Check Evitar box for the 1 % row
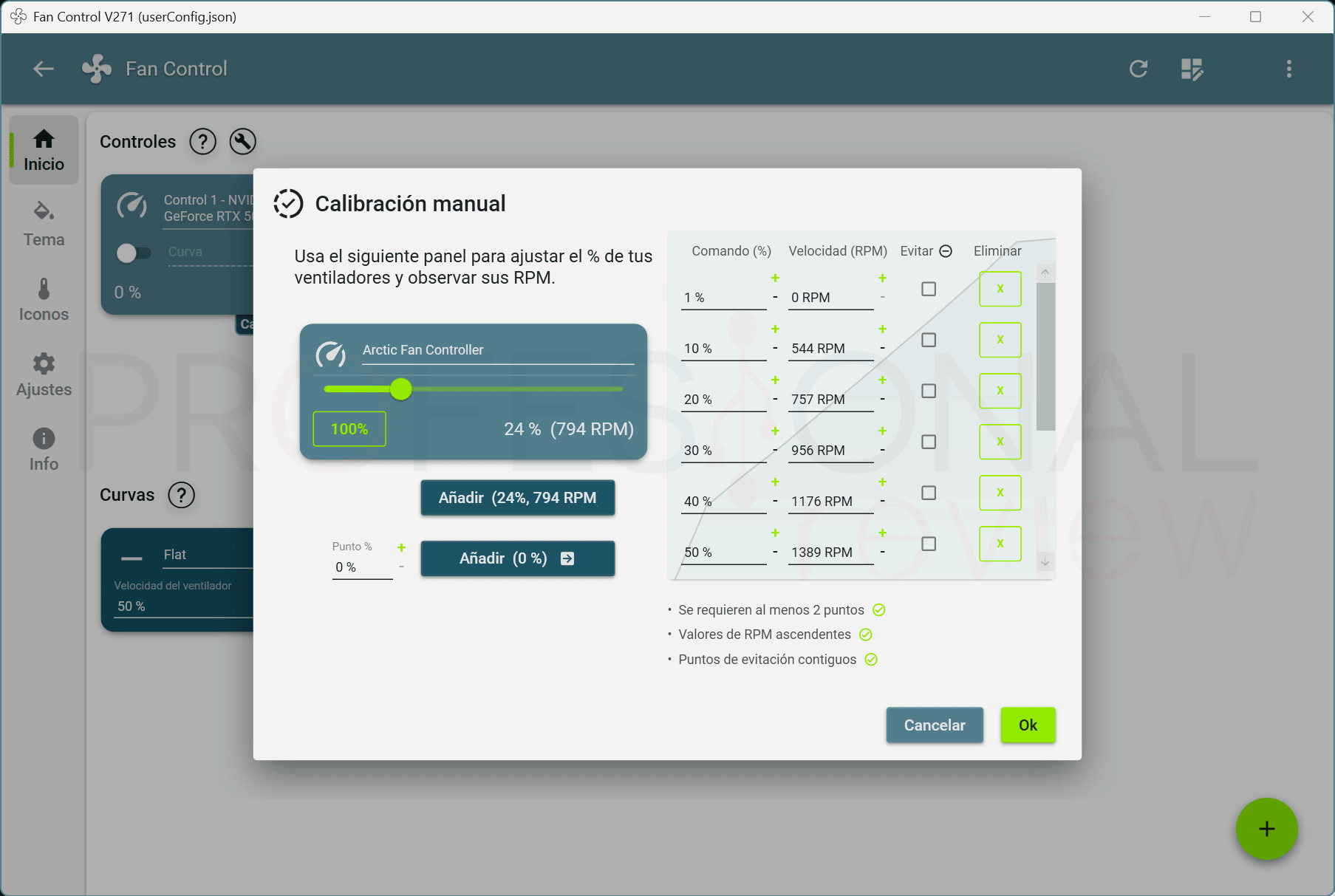Image resolution: width=1335 pixels, height=896 pixels. pos(929,289)
